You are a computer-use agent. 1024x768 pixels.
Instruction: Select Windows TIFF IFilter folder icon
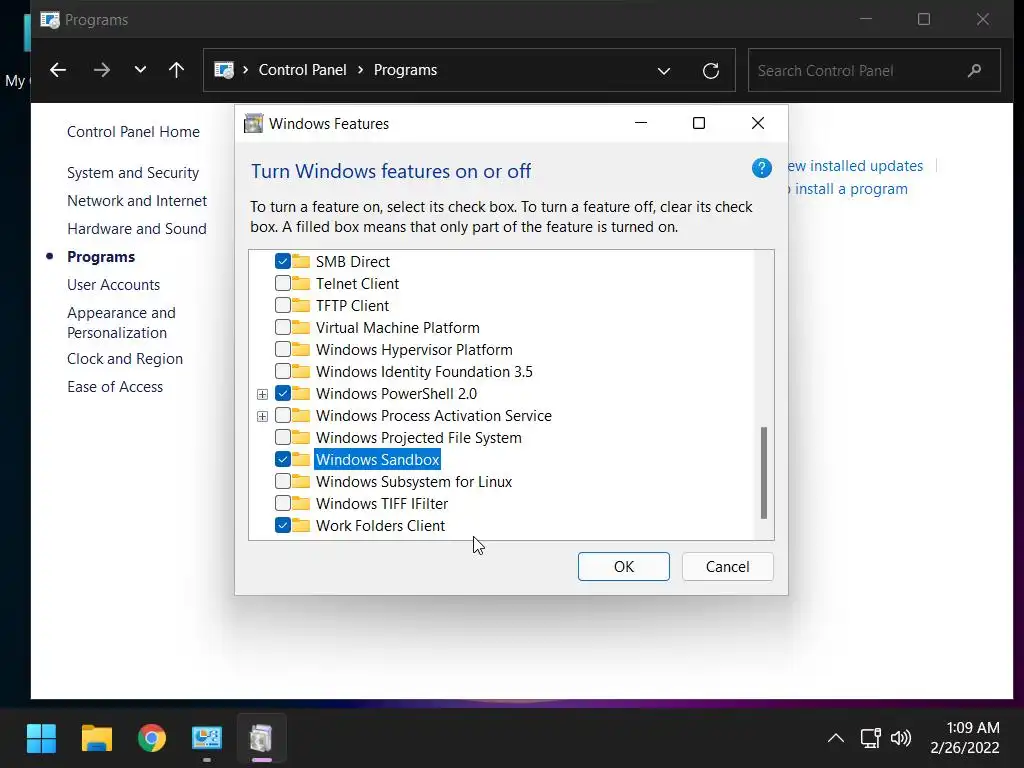point(301,504)
